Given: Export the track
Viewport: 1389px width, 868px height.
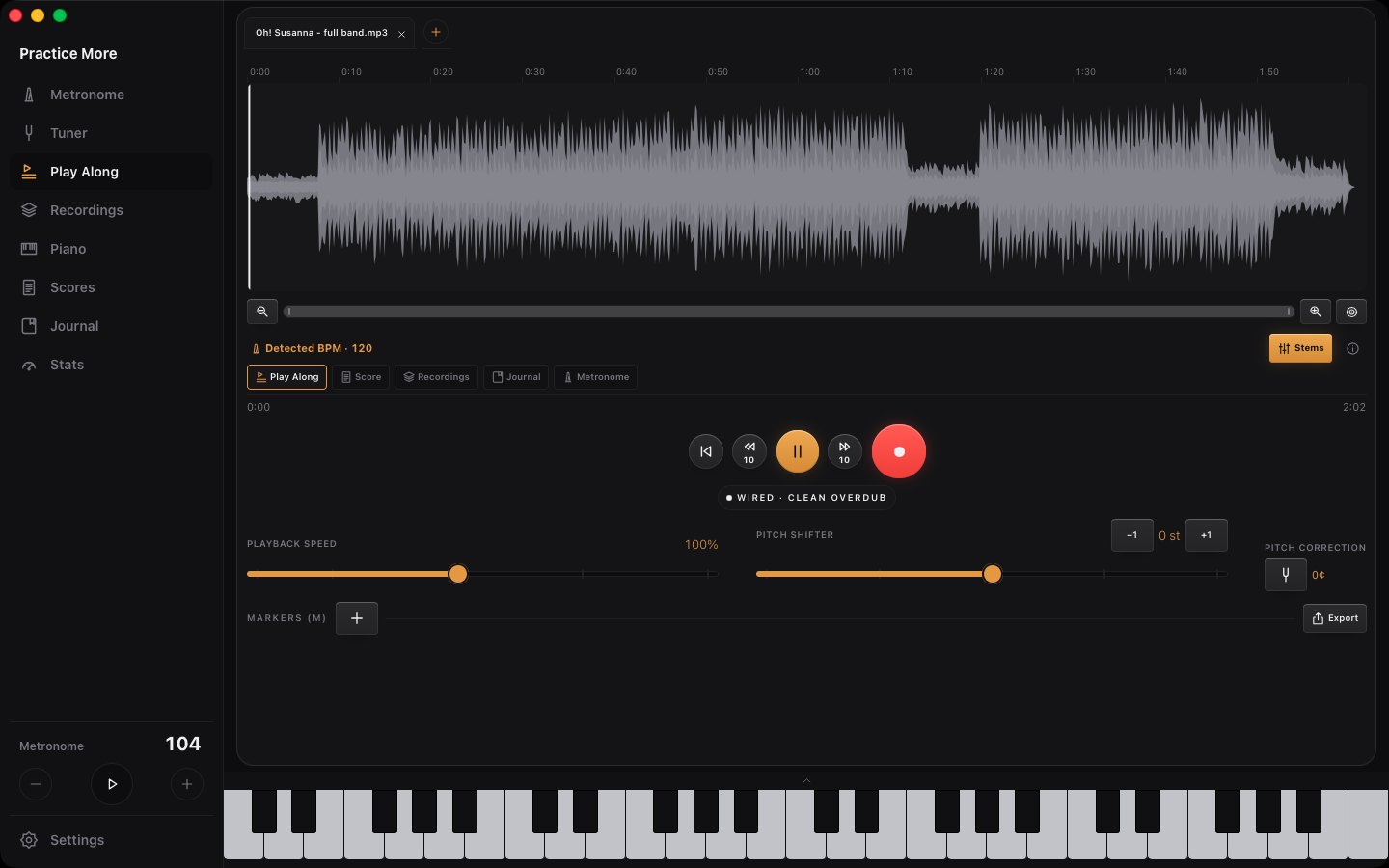Looking at the screenshot, I should tap(1335, 618).
